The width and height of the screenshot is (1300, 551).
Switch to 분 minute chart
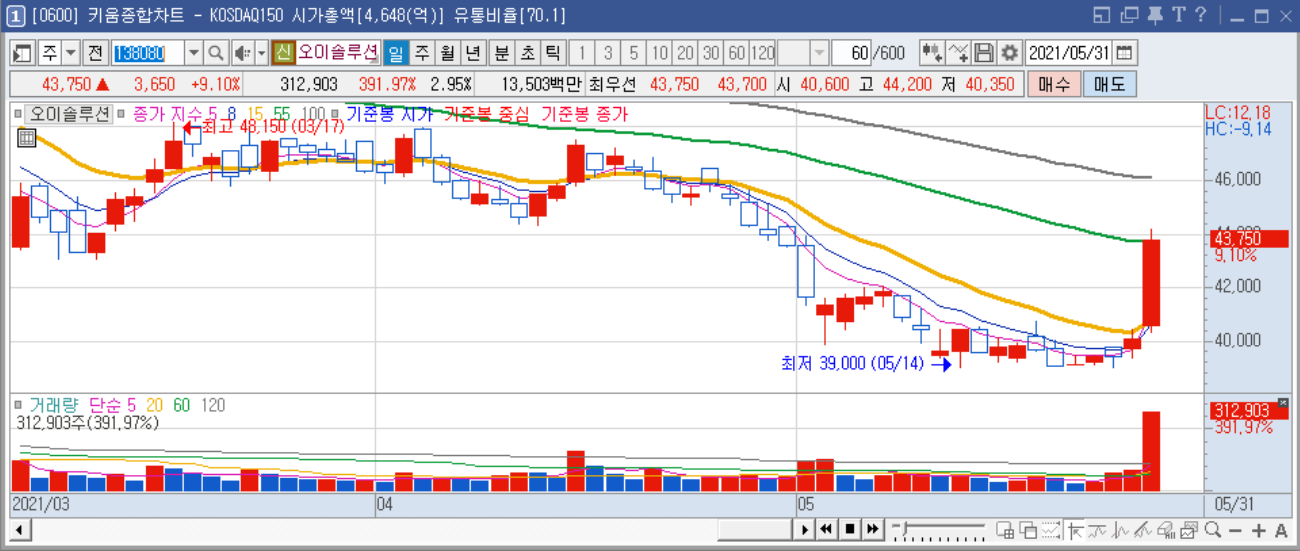point(501,53)
